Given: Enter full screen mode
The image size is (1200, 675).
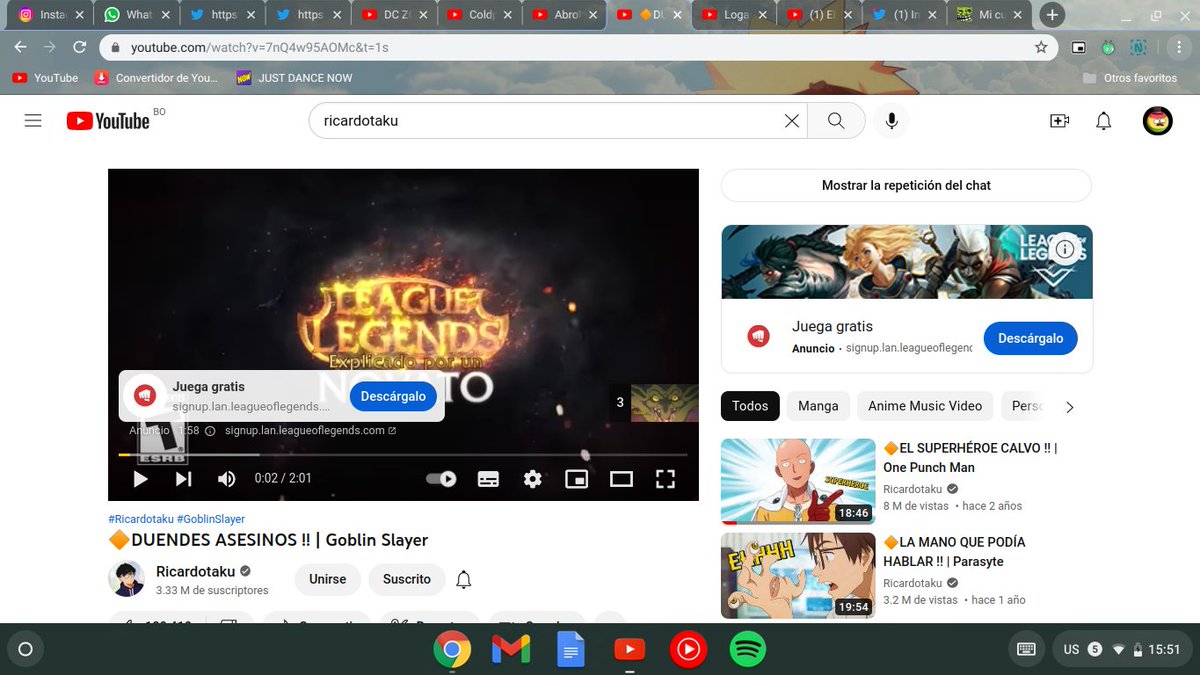Looking at the screenshot, I should [666, 479].
